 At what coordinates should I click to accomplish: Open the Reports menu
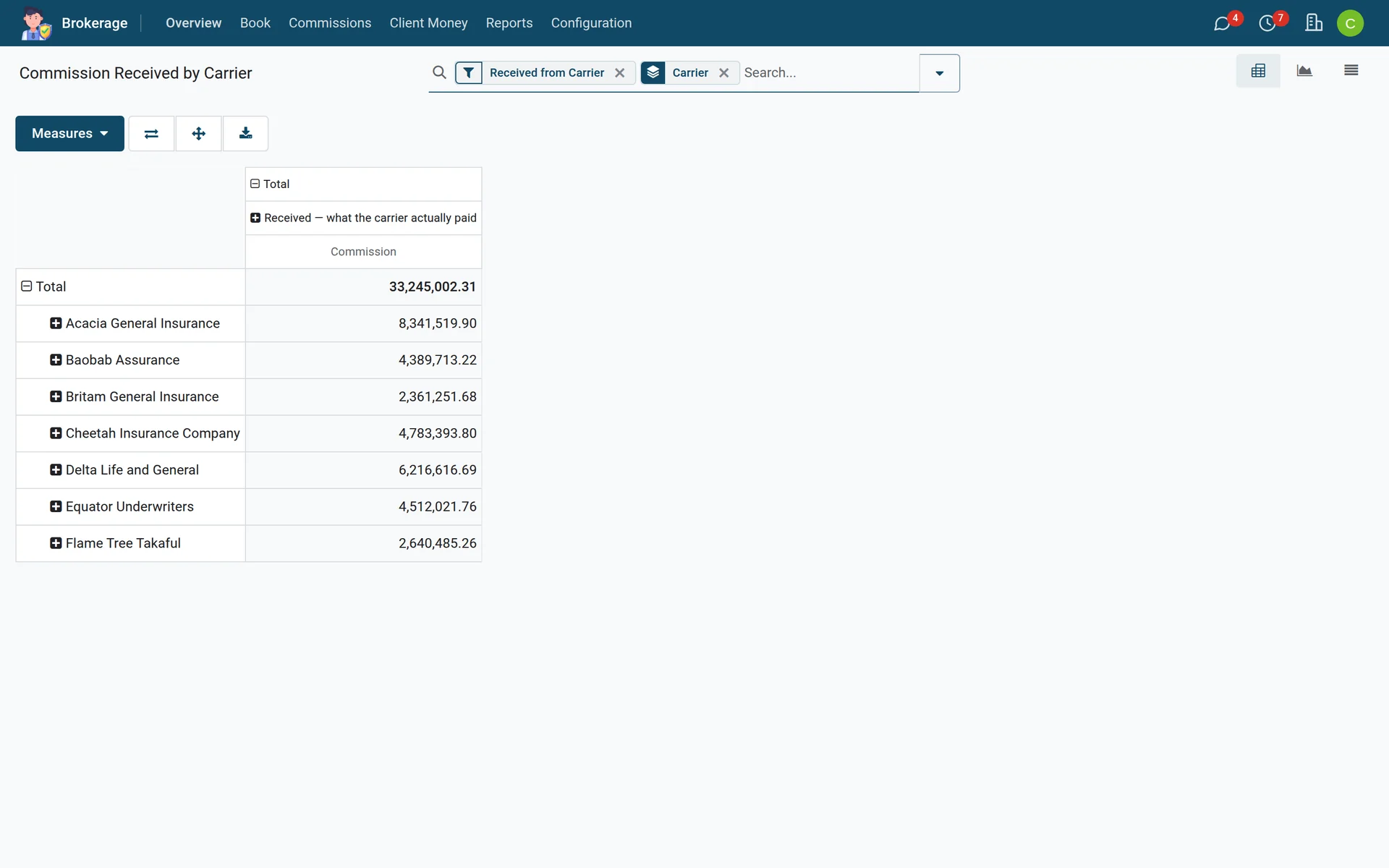pos(509,23)
